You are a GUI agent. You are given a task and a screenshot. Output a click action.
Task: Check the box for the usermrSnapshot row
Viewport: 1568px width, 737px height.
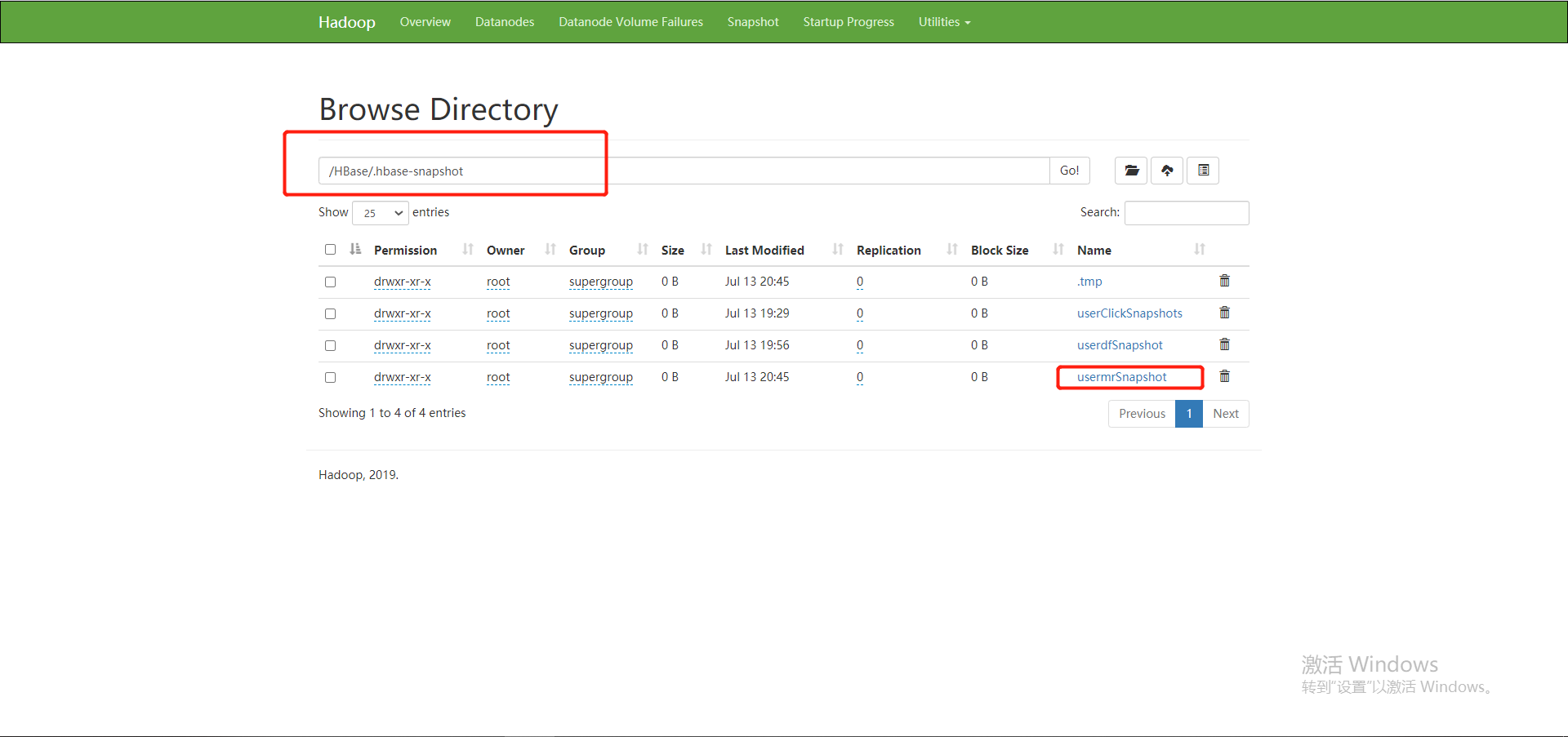pos(330,377)
